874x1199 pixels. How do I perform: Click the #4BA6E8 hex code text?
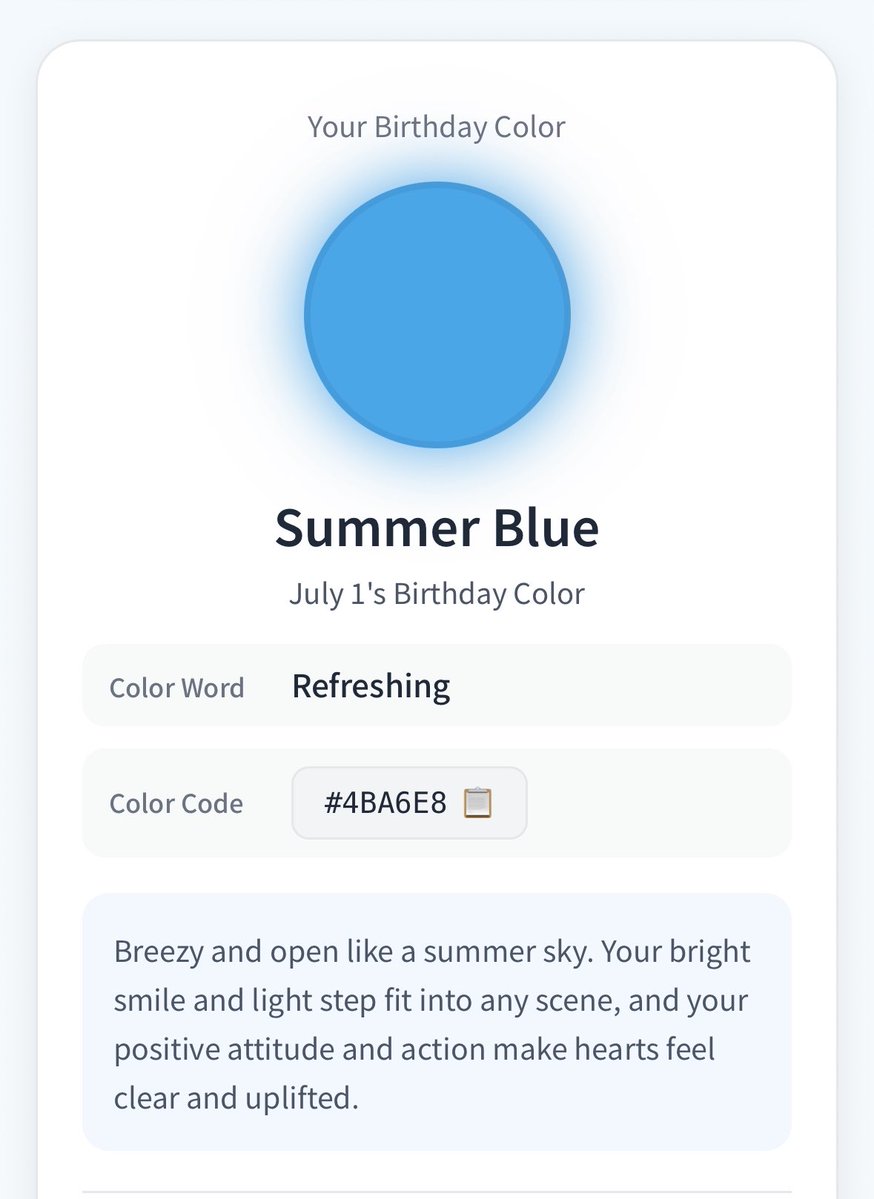(x=385, y=803)
